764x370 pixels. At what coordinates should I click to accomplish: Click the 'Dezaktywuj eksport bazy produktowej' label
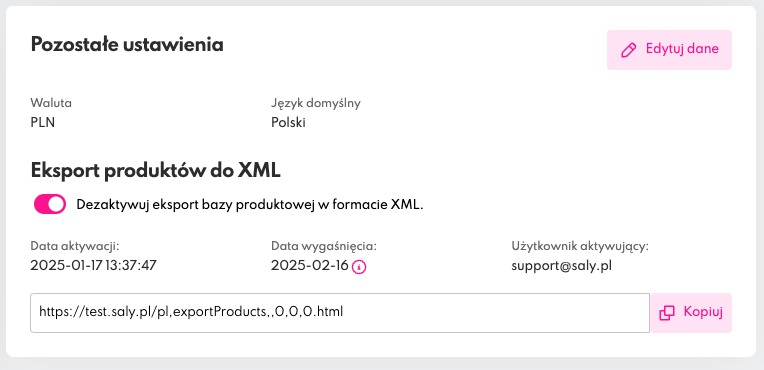(x=250, y=205)
